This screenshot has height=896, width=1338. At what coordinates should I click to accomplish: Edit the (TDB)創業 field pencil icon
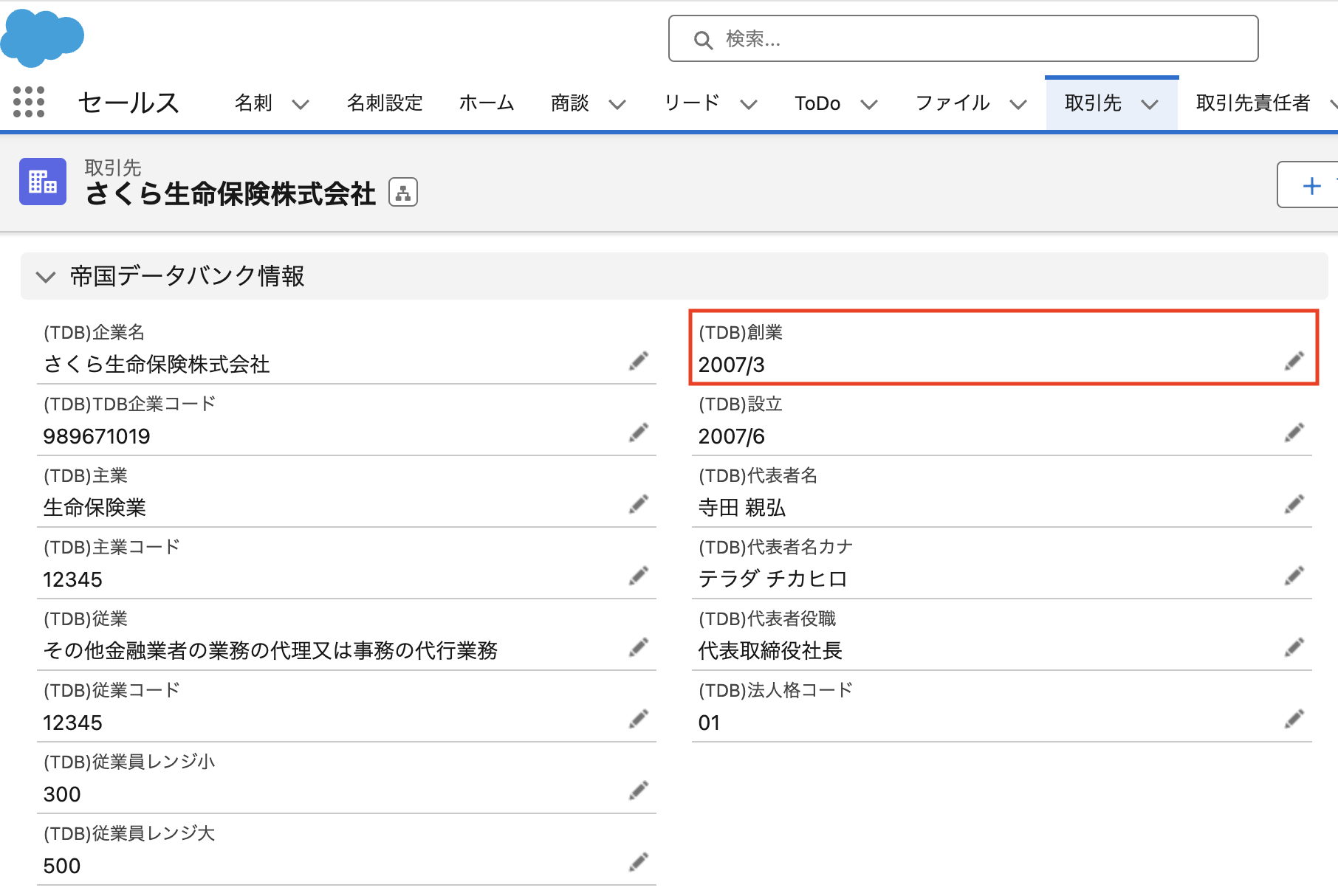1294,361
